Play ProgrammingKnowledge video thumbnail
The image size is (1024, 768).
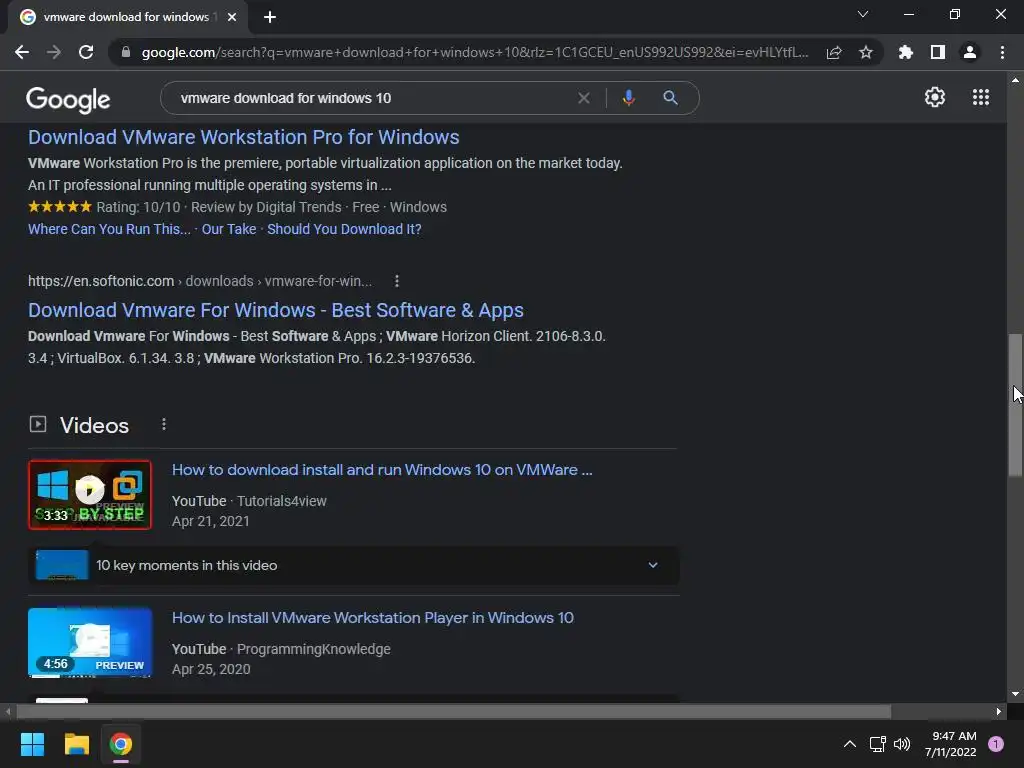click(90, 643)
